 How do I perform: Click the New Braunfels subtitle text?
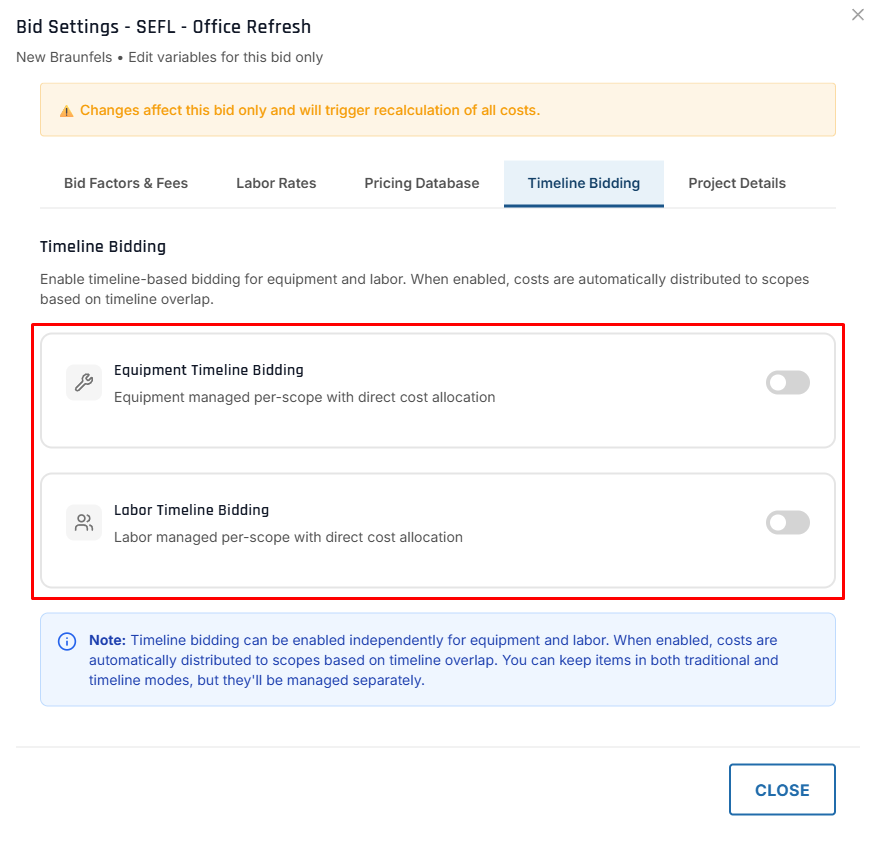tap(170, 57)
